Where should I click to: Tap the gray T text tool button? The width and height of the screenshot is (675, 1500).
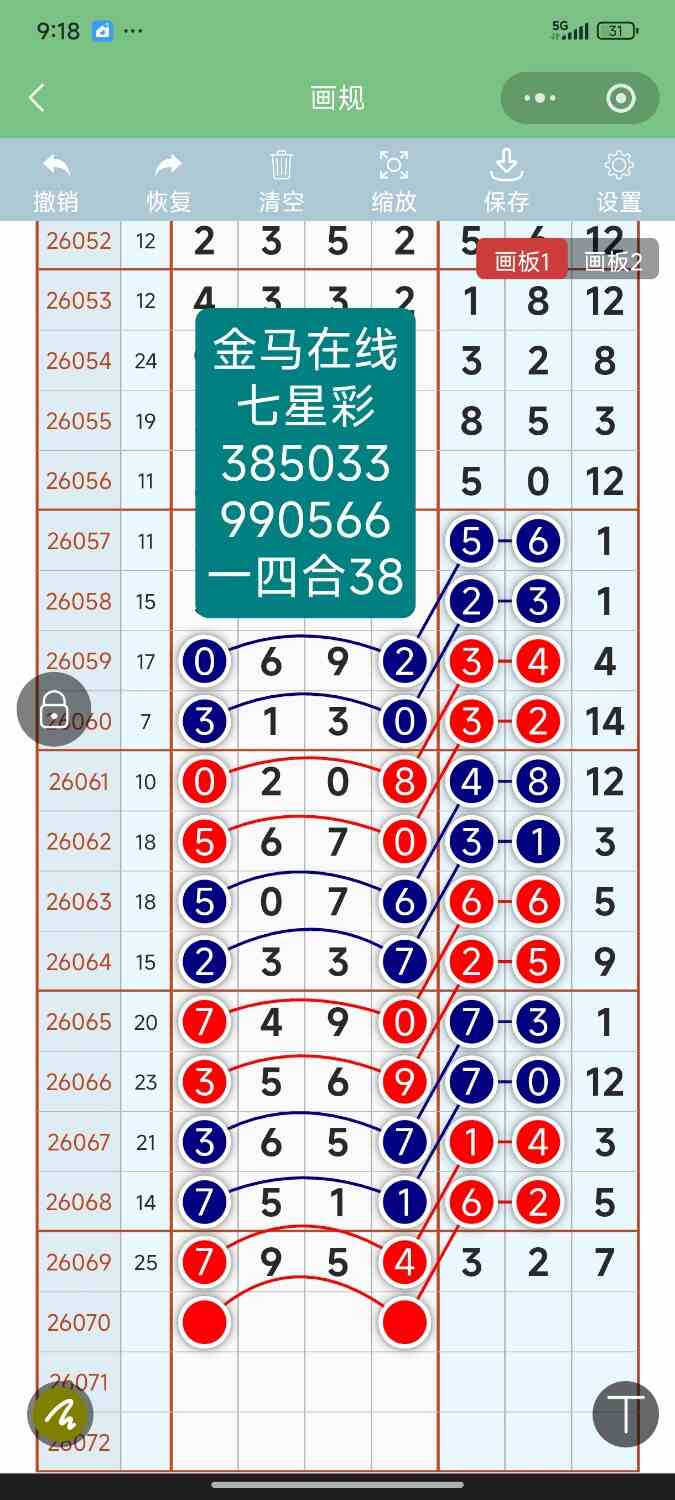click(x=626, y=1414)
